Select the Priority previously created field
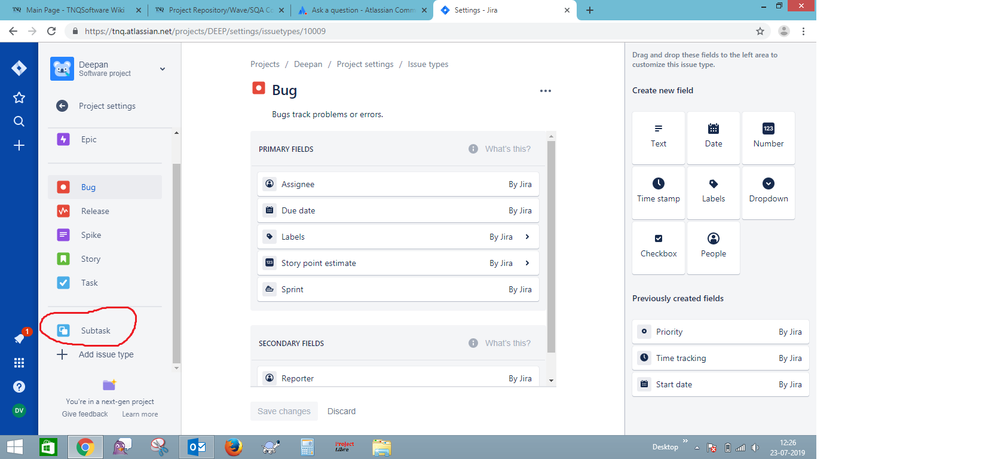 (x=720, y=332)
